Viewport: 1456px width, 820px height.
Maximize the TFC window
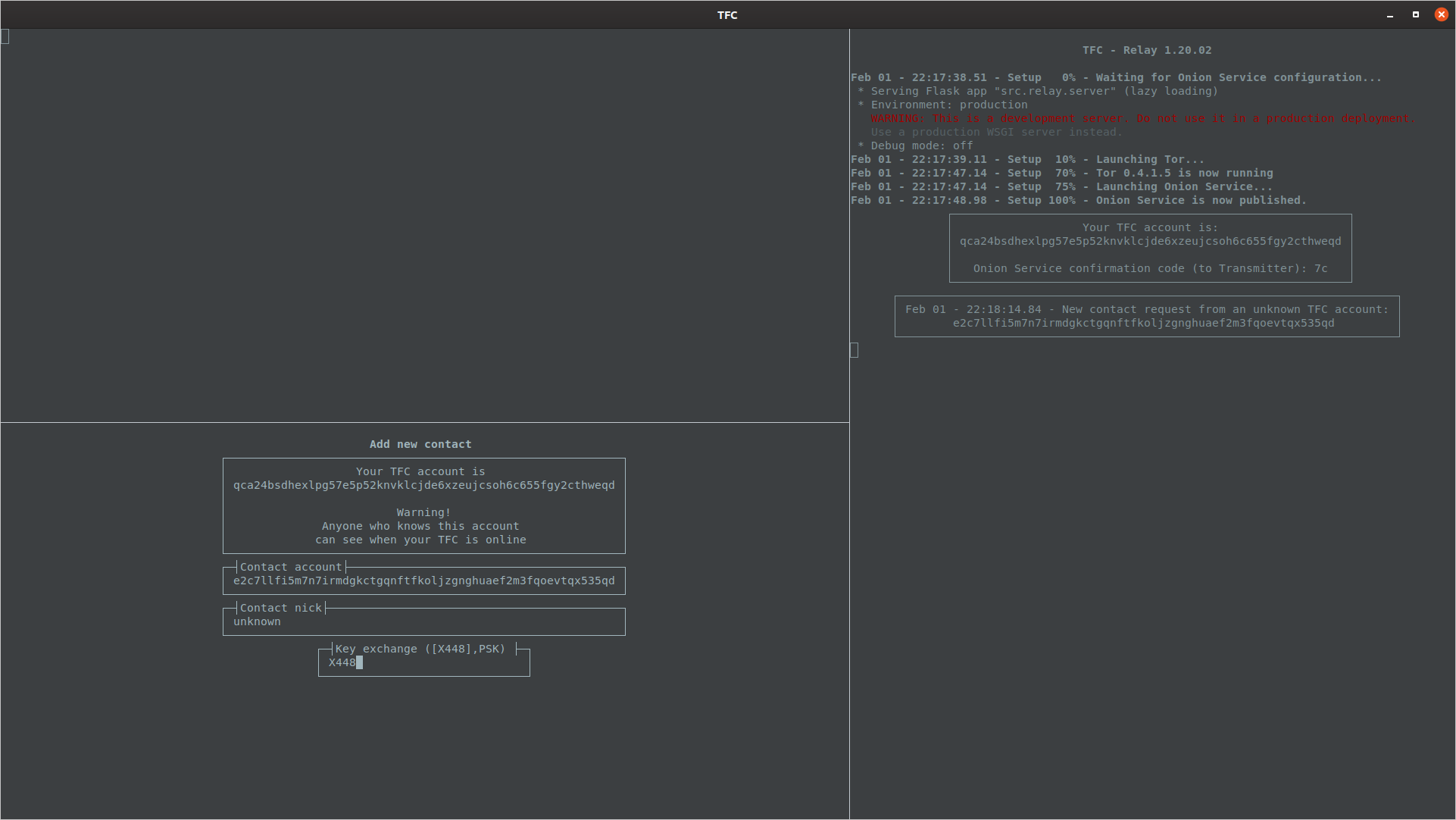(1415, 14)
